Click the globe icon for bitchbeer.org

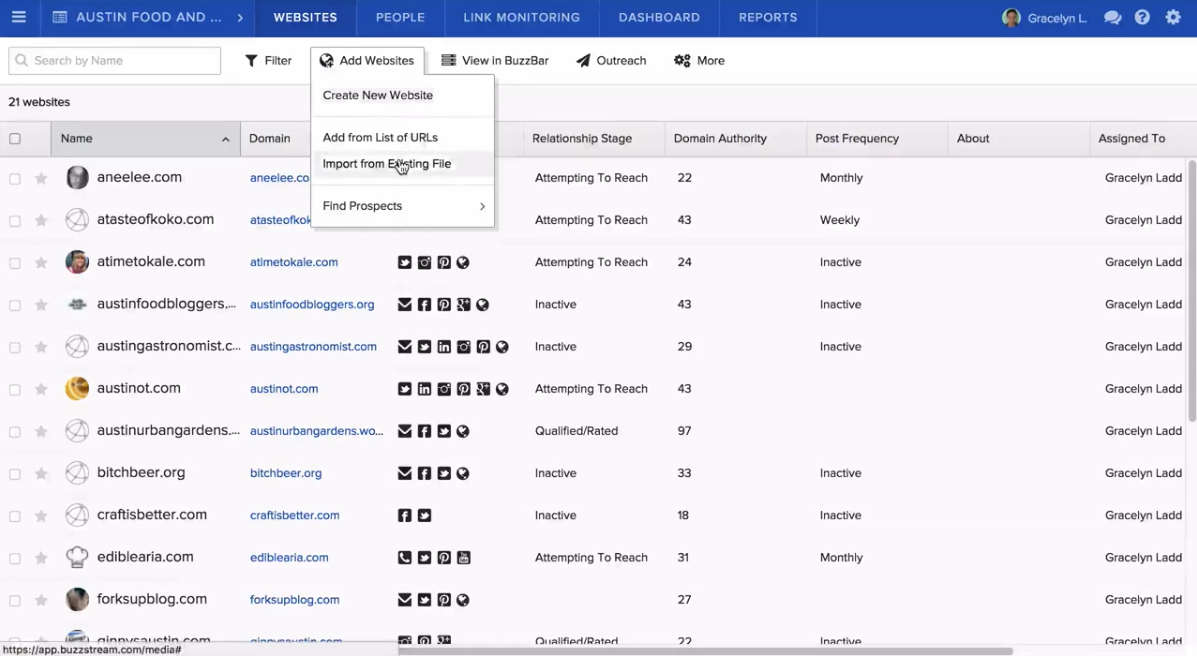point(463,473)
